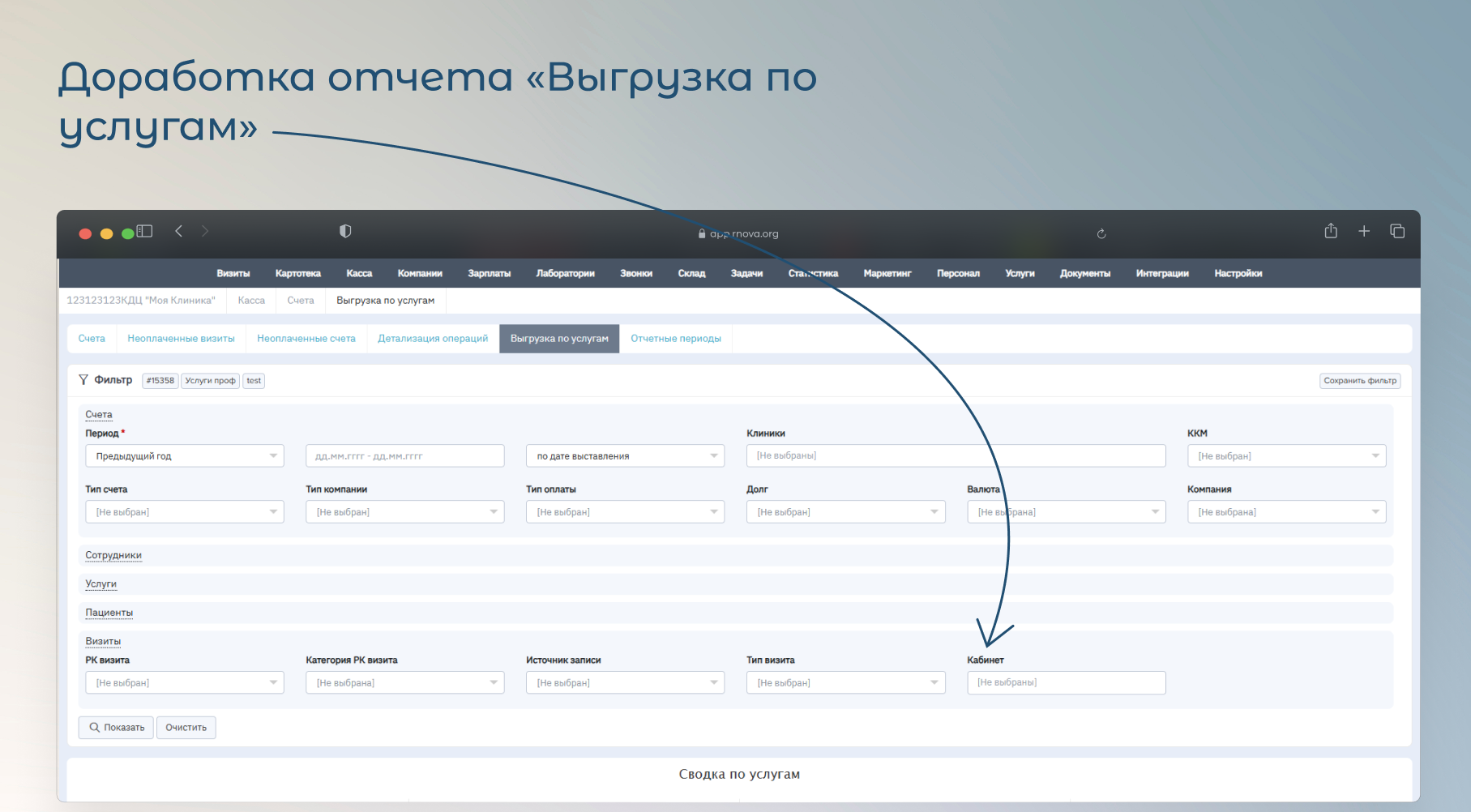1471x812 pixels.
Task: Select the saved filter tag 'Услуги проф'
Action: click(x=210, y=381)
